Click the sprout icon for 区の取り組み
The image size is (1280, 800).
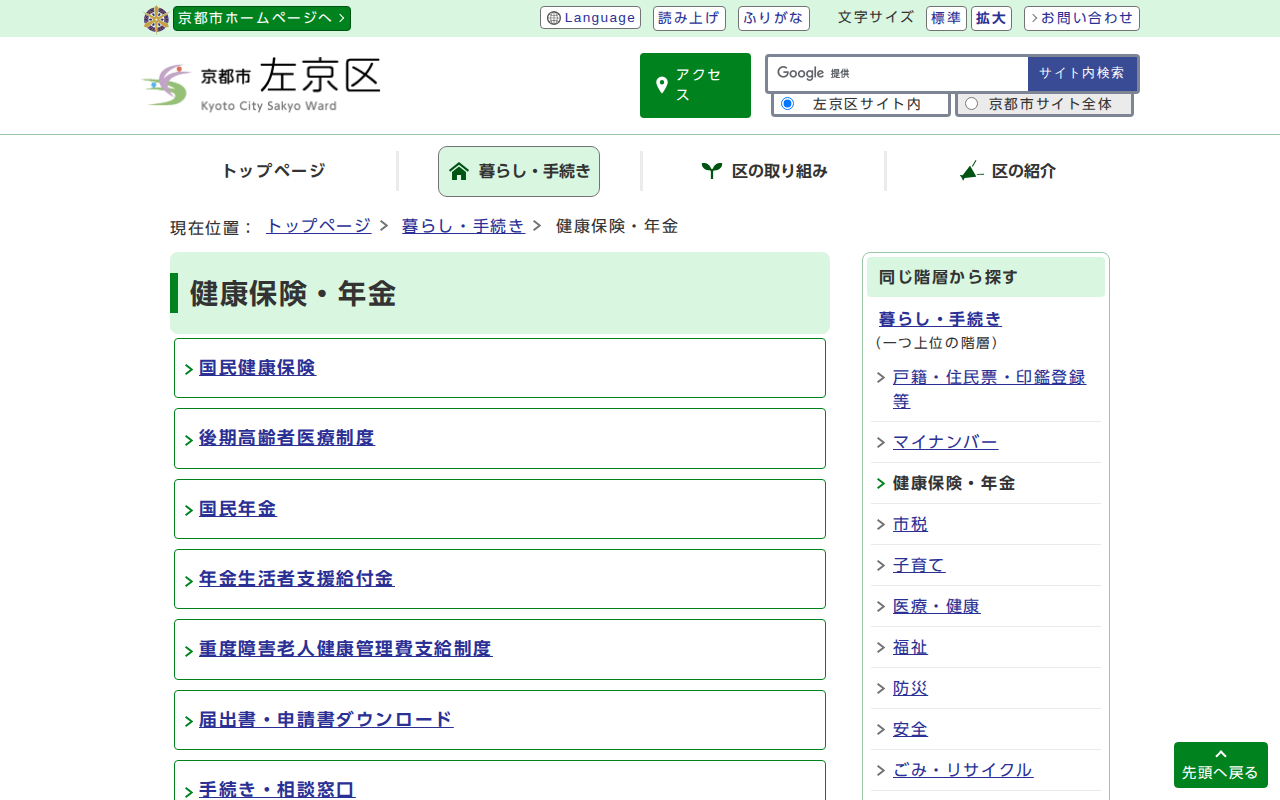[711, 171]
